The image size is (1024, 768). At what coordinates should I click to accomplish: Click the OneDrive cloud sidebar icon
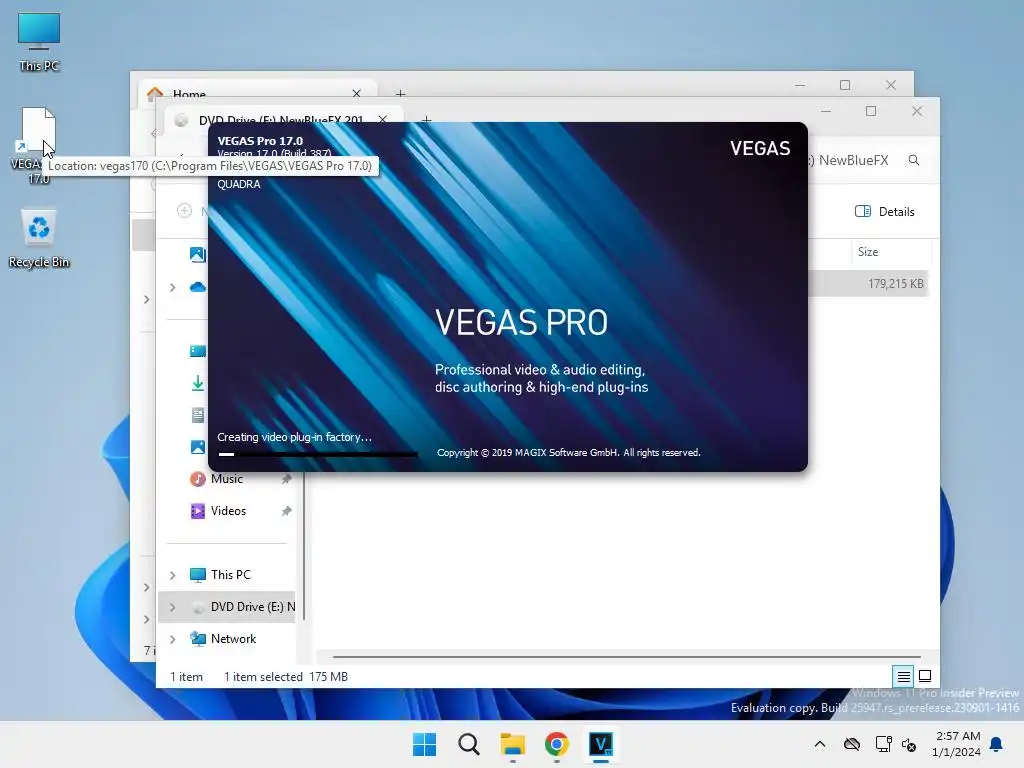198,287
